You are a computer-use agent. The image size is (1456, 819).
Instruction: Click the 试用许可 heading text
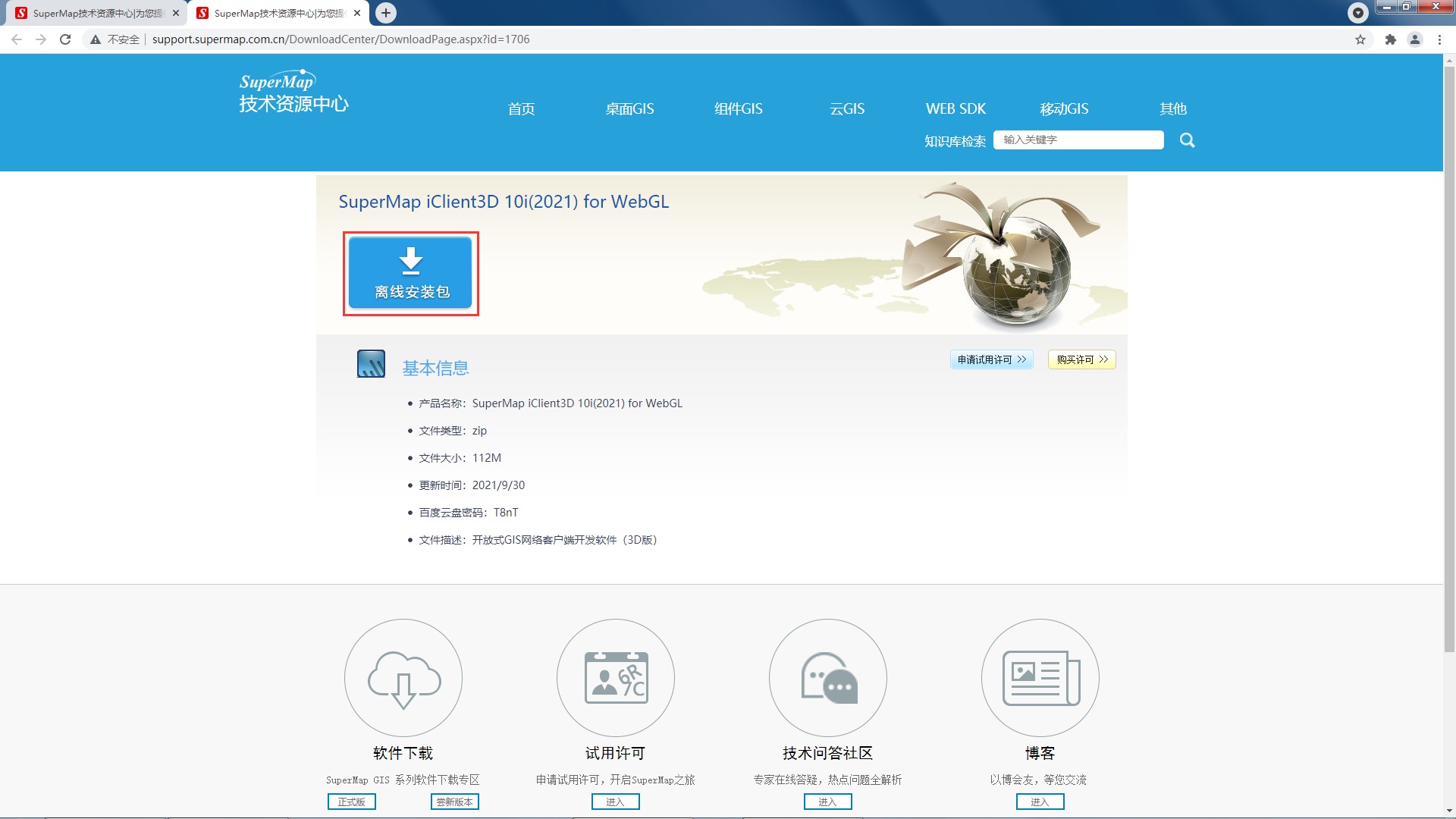(616, 753)
